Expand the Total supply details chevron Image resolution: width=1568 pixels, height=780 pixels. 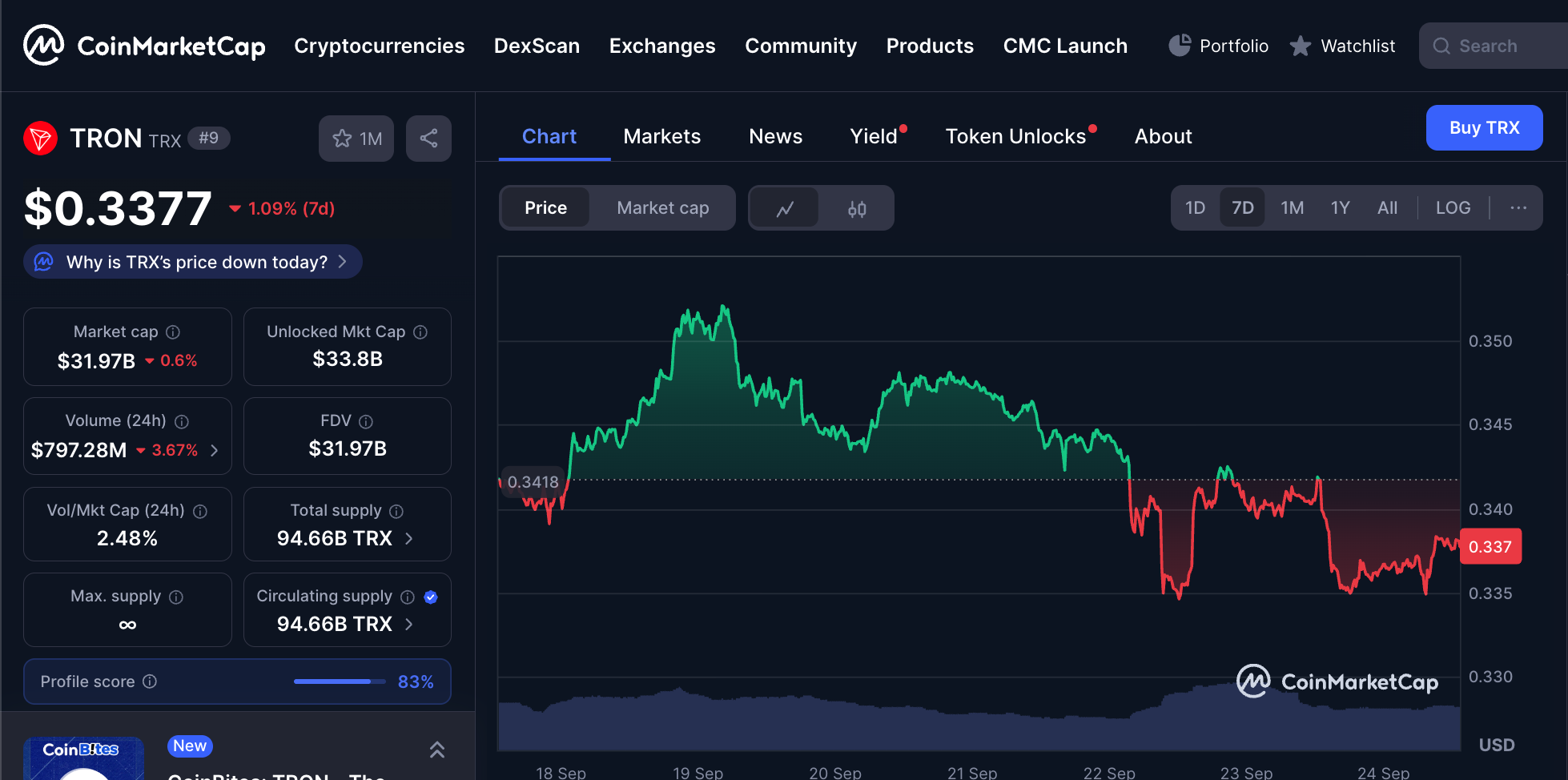[x=409, y=538]
